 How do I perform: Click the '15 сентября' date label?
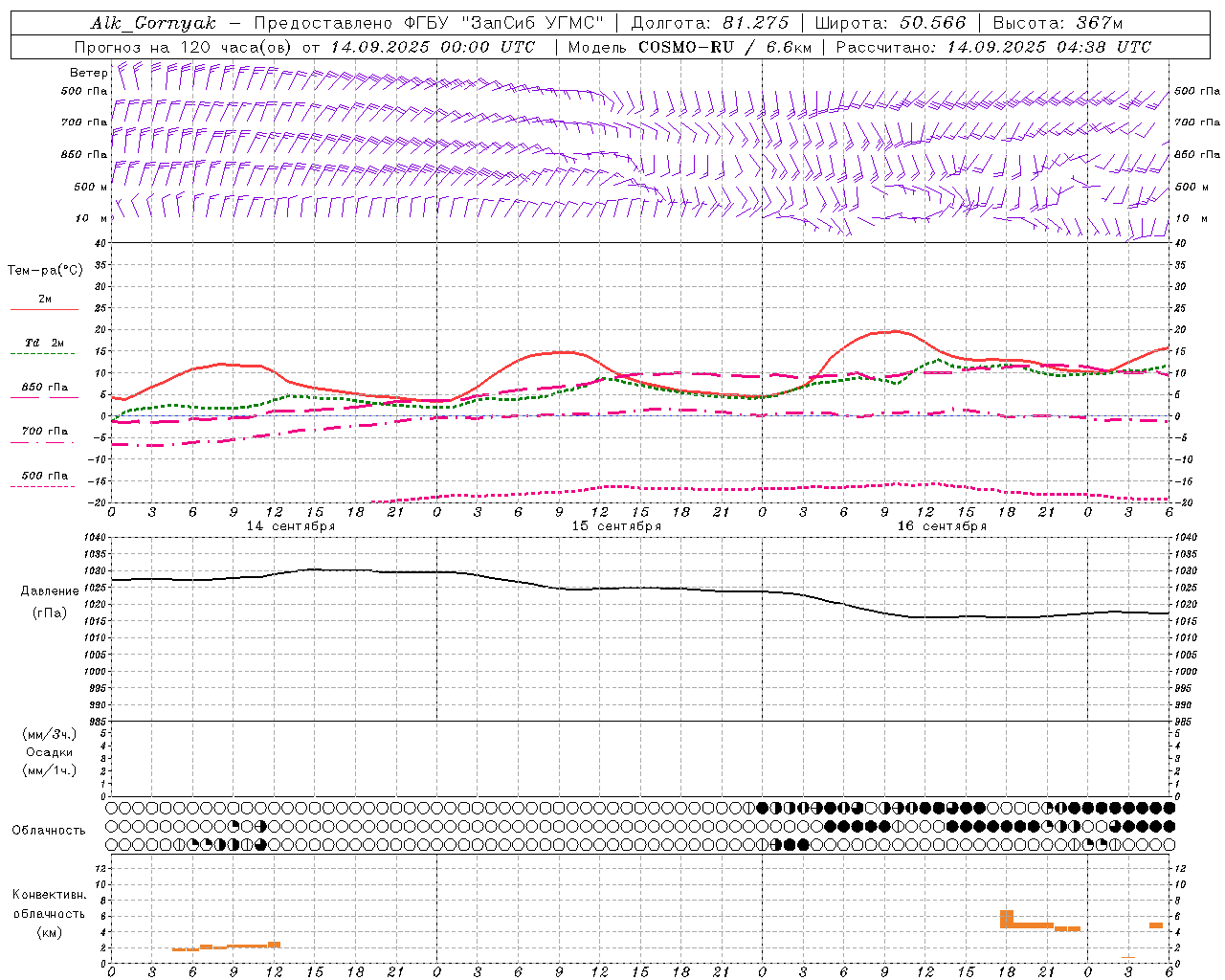pos(616,526)
